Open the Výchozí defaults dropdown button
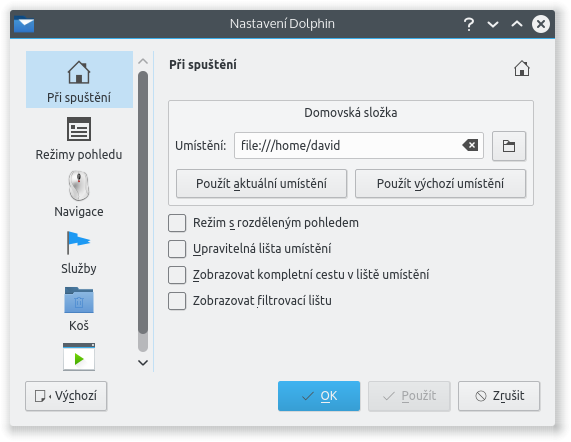 pos(66,396)
